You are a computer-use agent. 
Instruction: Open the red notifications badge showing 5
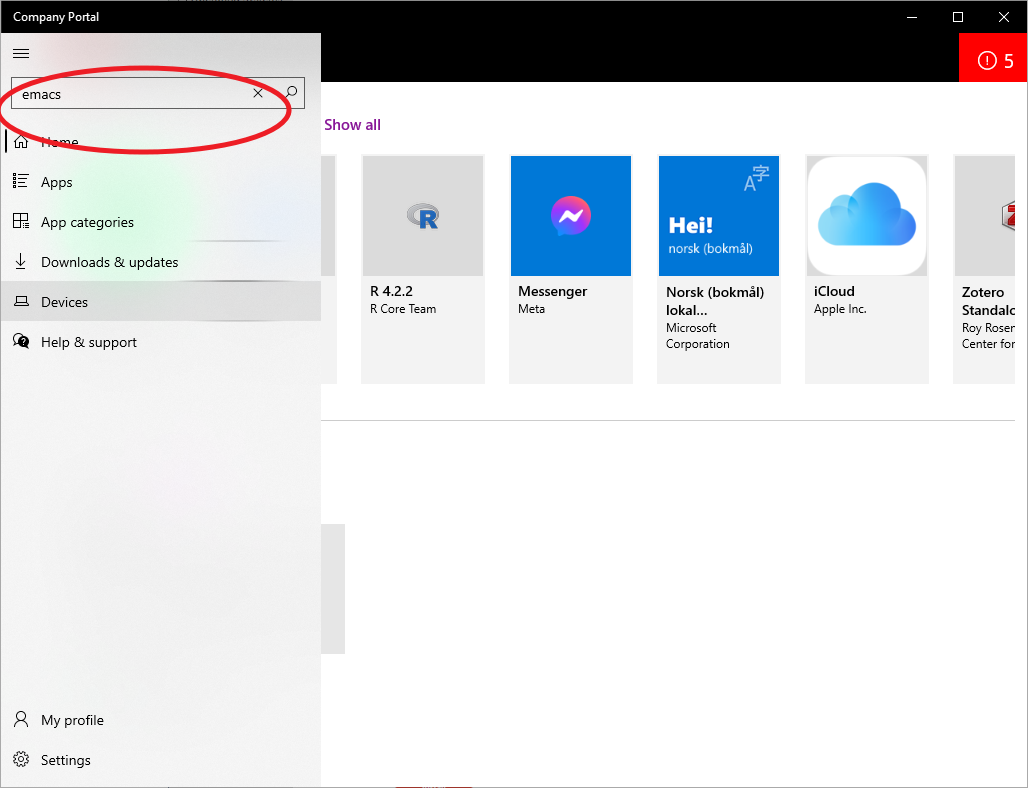[993, 58]
